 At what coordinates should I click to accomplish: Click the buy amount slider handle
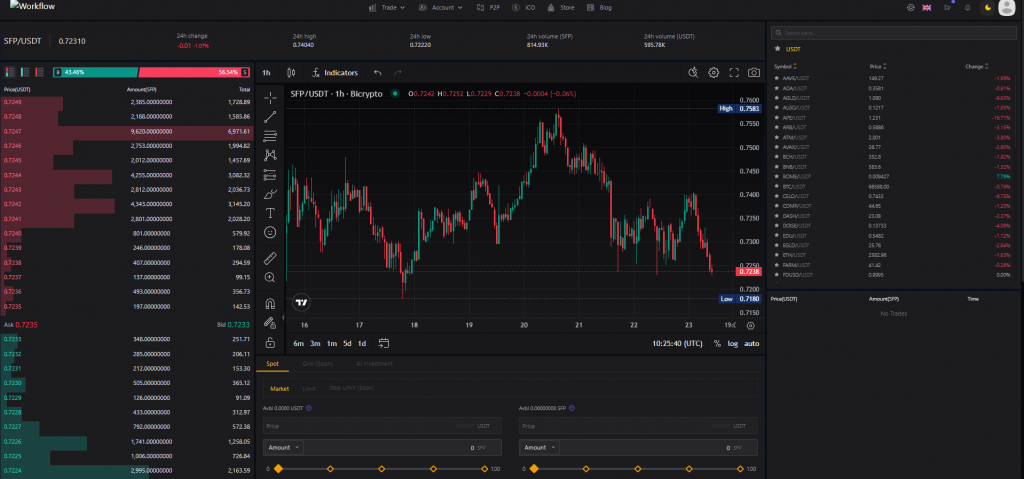click(278, 469)
